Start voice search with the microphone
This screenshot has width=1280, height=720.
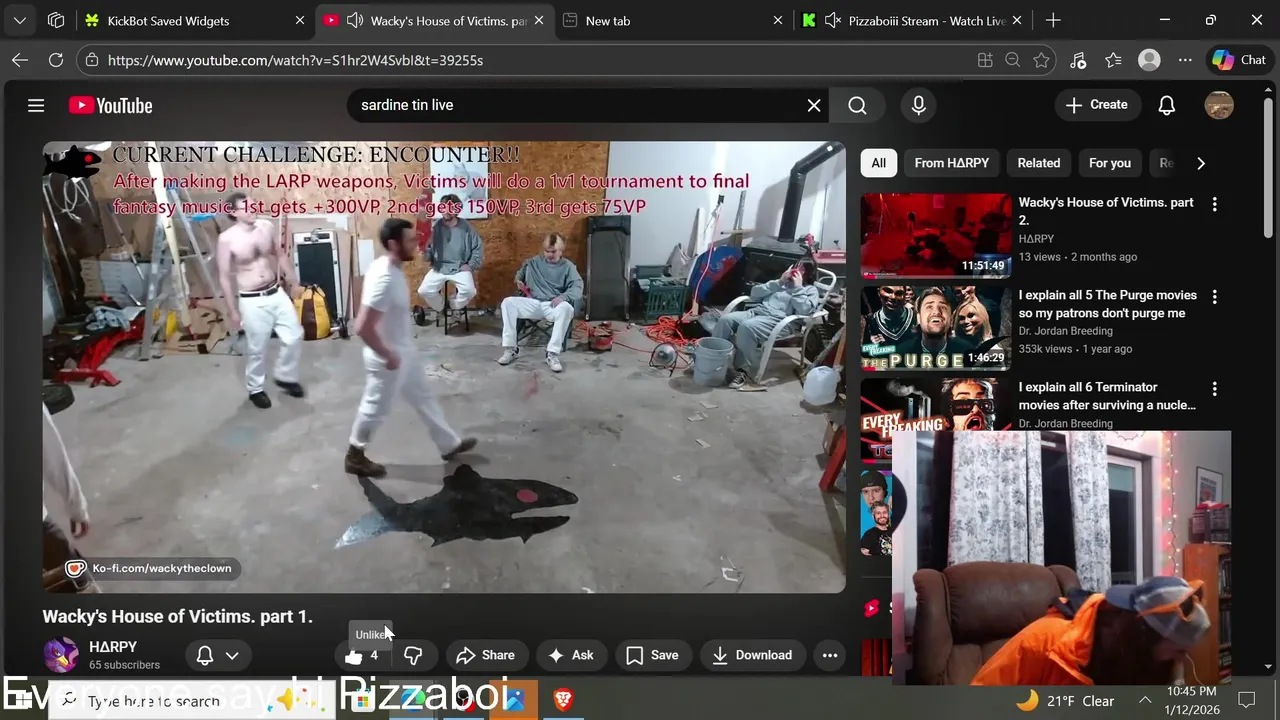(x=918, y=105)
